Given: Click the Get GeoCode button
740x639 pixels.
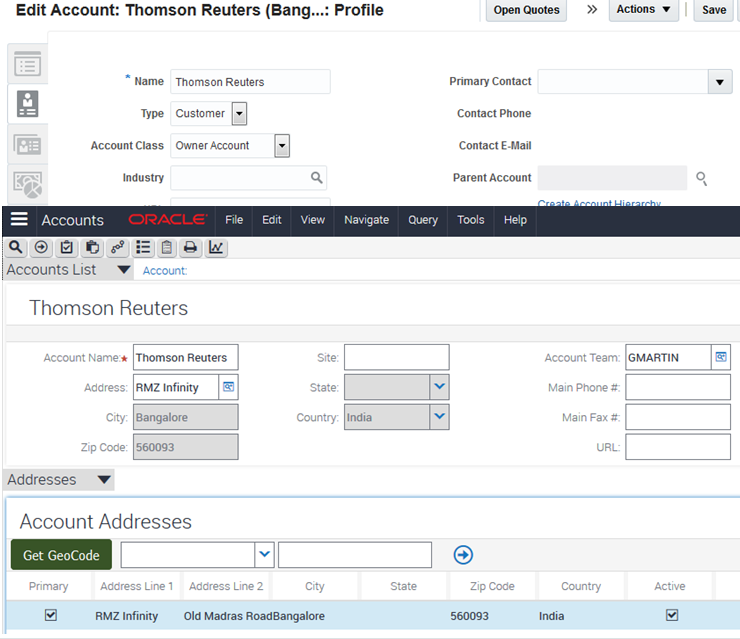Looking at the screenshot, I should (x=61, y=555).
